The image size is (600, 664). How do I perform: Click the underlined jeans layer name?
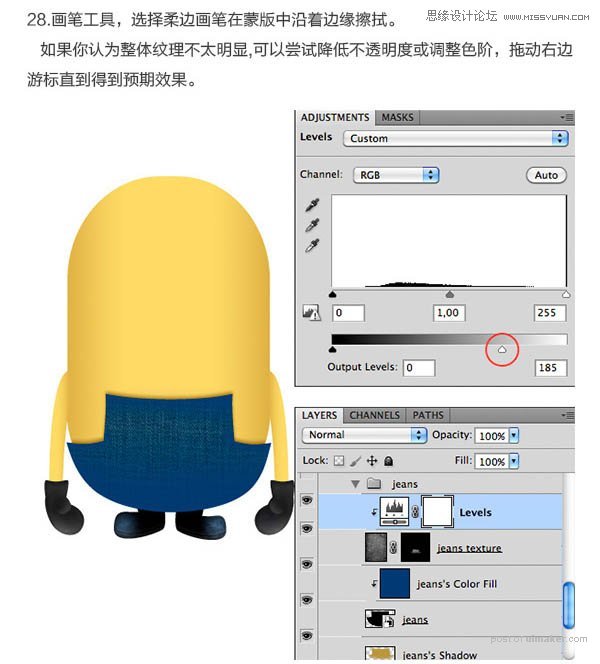click(x=415, y=620)
